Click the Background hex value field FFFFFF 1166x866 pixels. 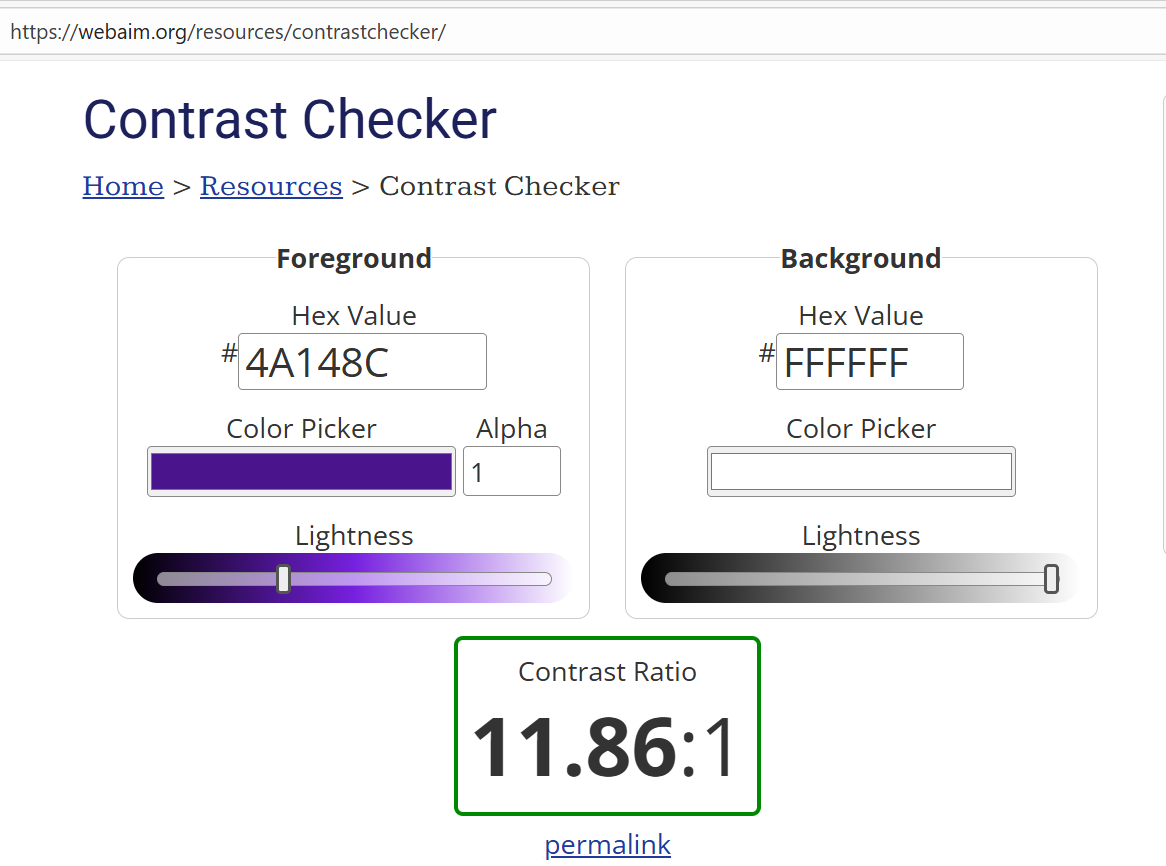pyautogui.click(x=869, y=362)
